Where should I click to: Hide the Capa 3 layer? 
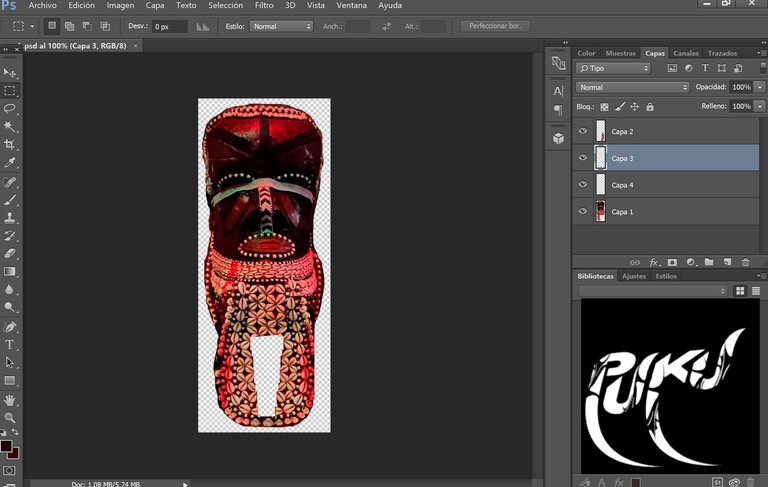[583, 158]
